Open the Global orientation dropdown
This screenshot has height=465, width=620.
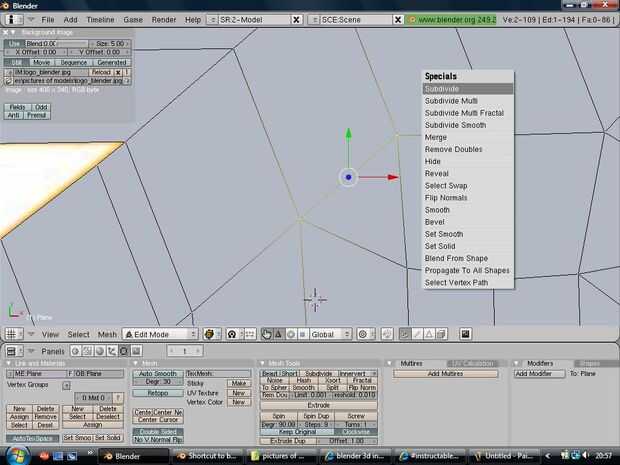(x=330, y=335)
